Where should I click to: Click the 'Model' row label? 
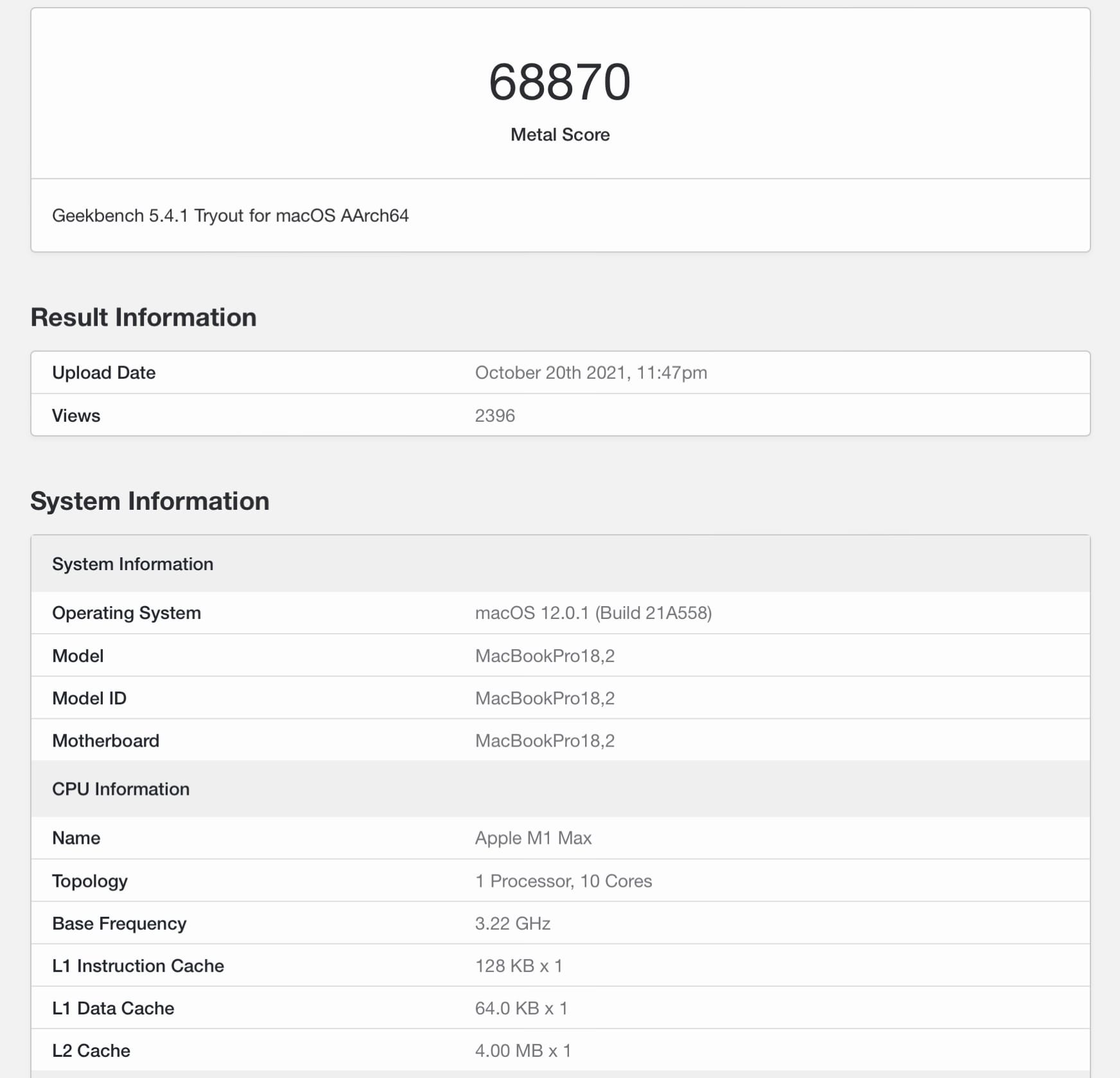tap(78, 656)
